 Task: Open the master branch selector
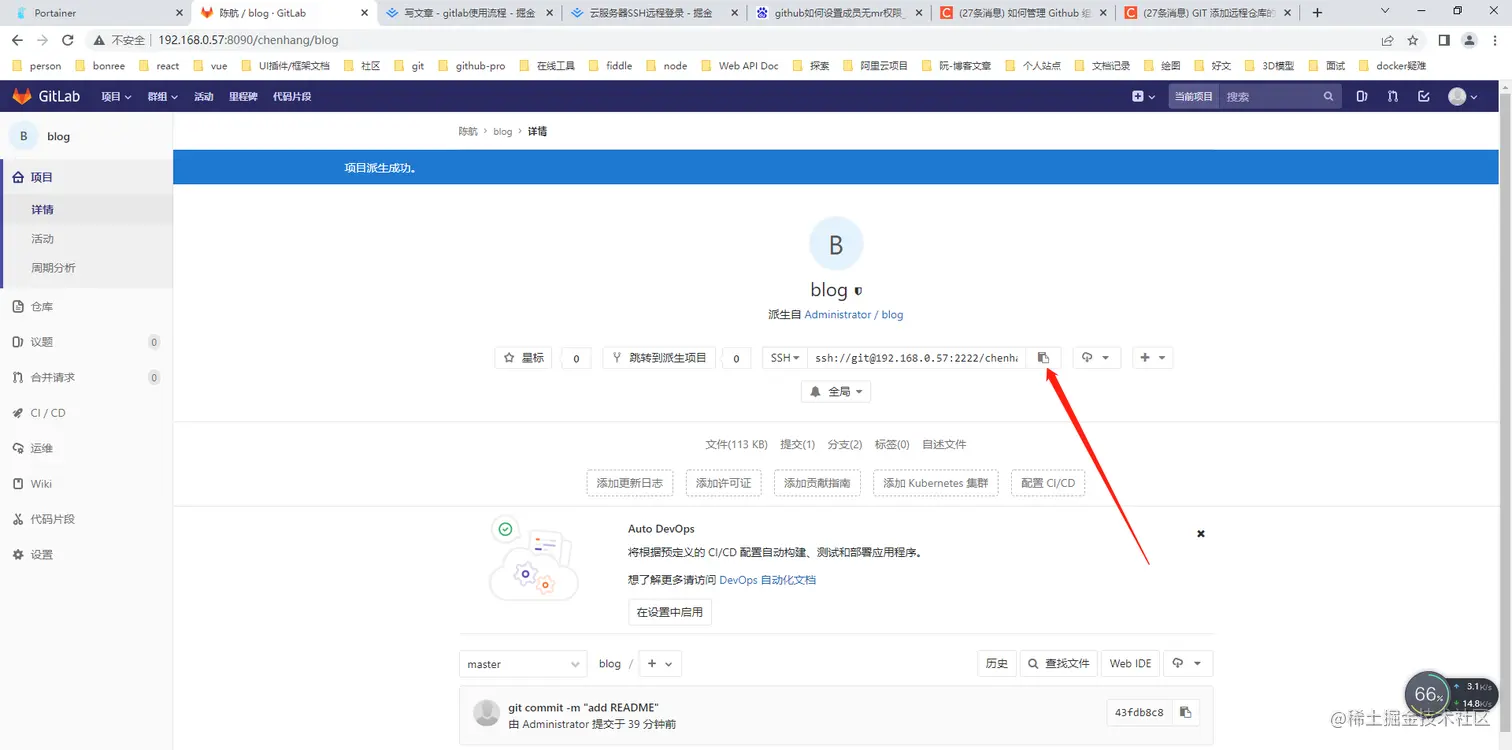point(523,664)
